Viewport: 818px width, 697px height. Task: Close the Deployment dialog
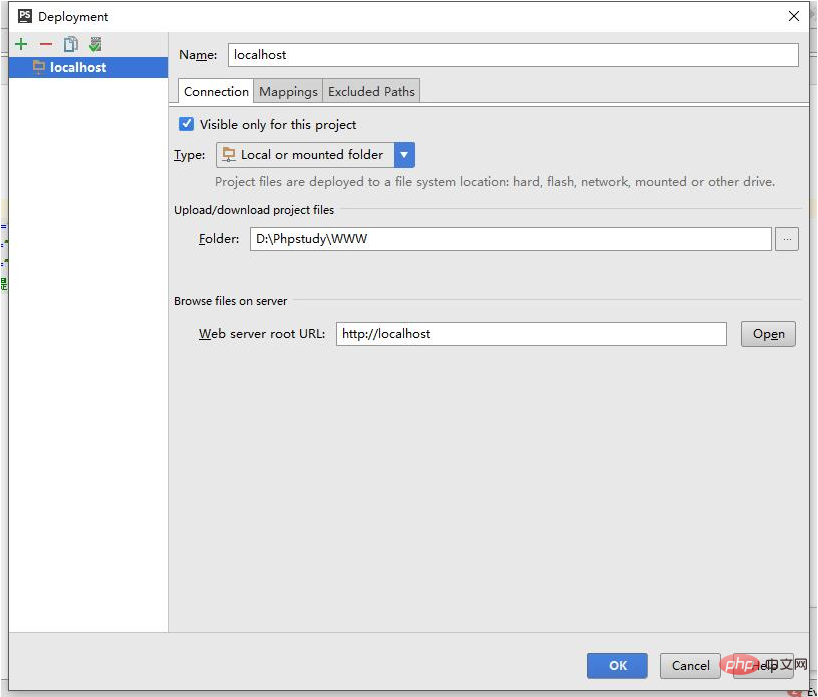(793, 16)
